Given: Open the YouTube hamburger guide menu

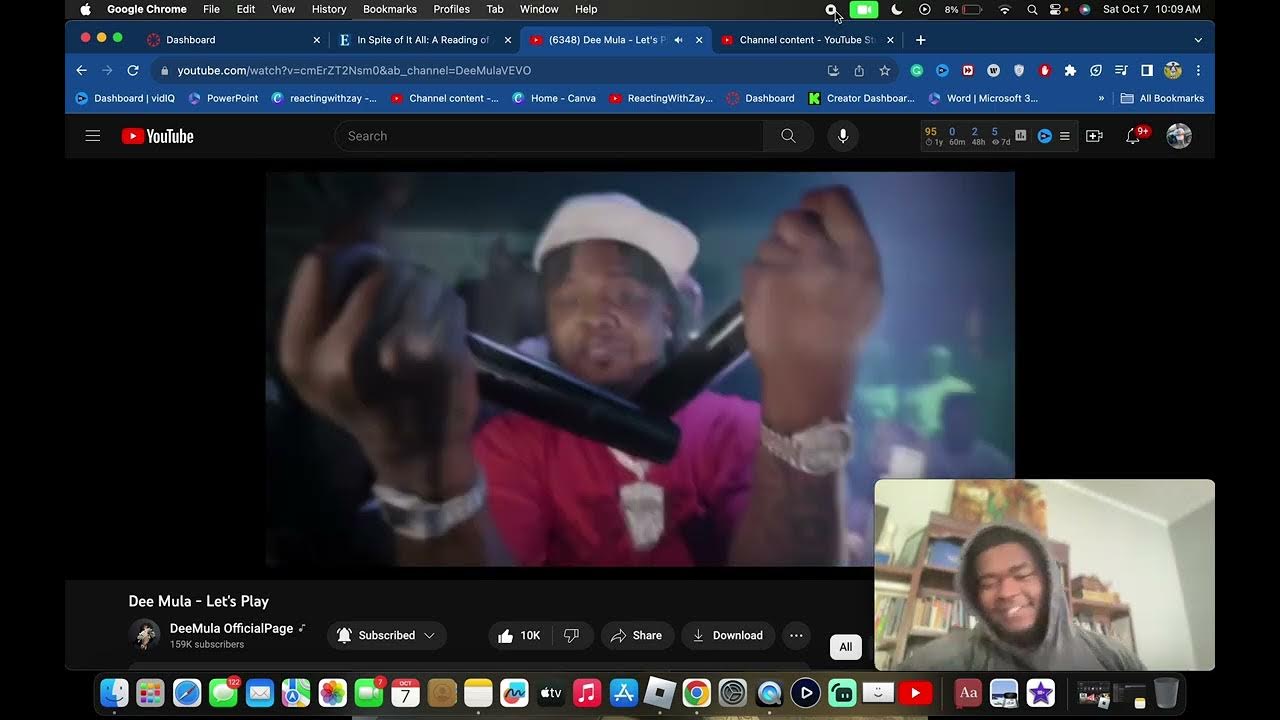Looking at the screenshot, I should point(93,136).
